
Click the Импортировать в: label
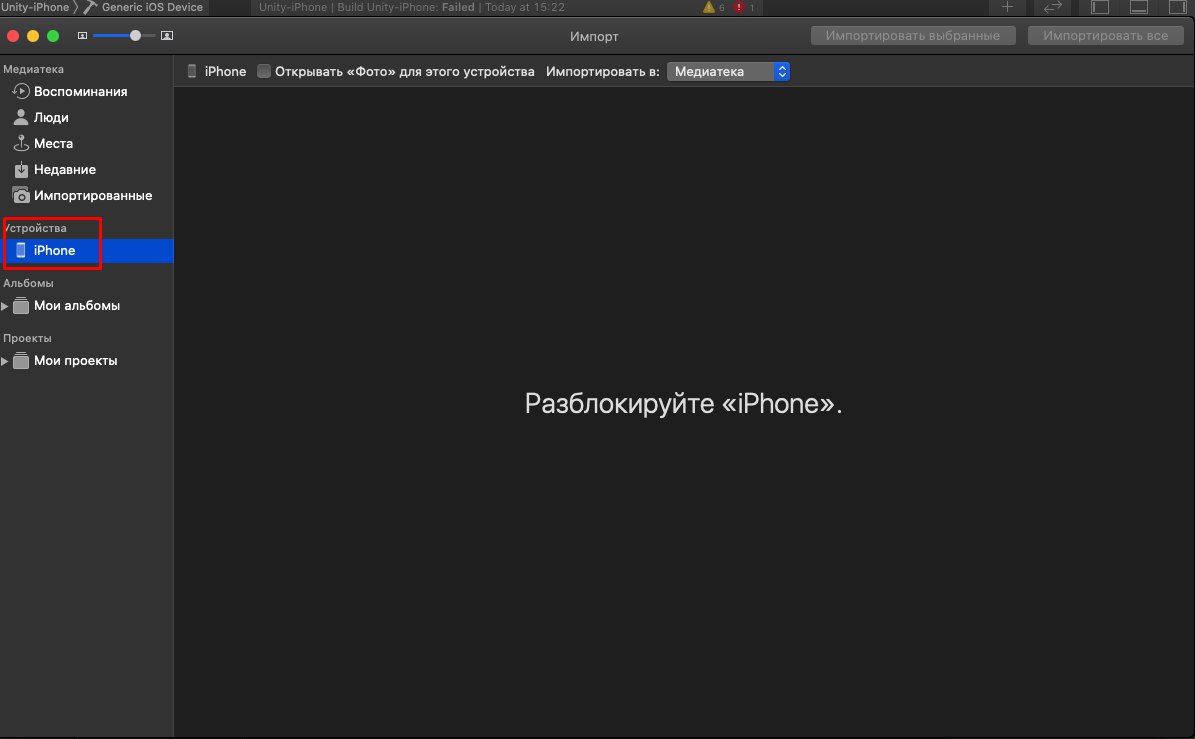(x=603, y=72)
